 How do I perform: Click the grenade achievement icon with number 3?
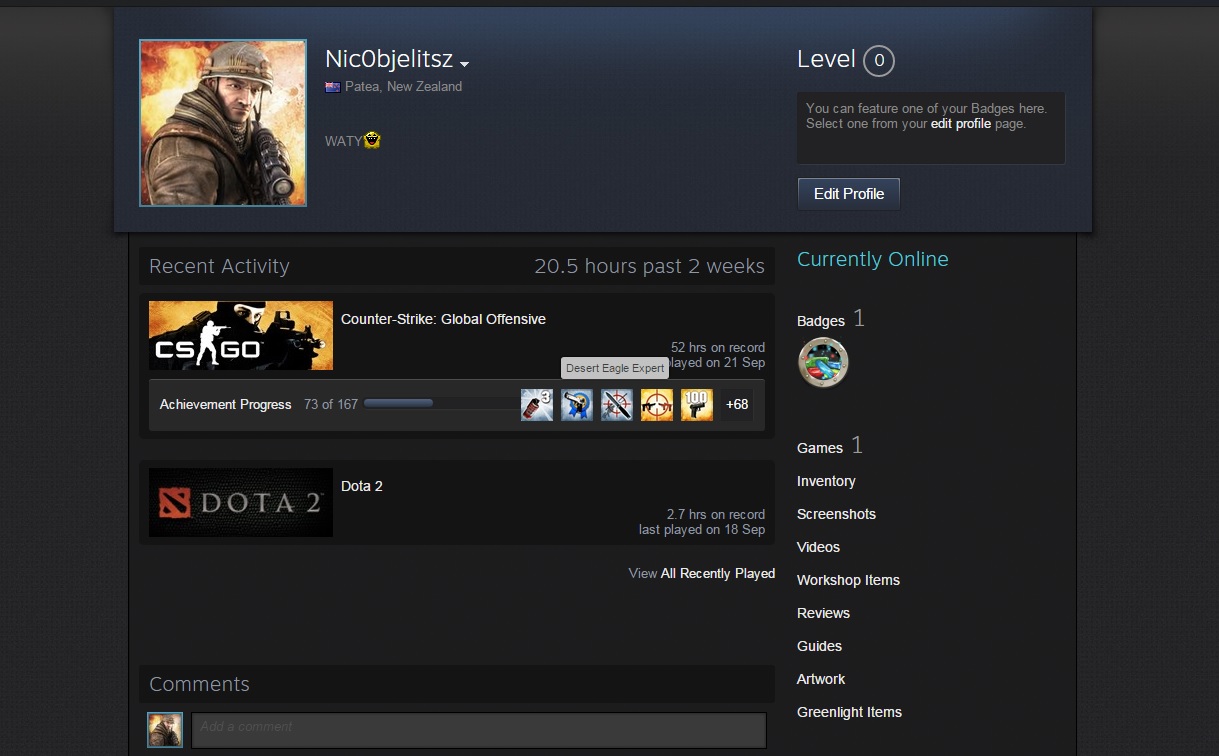(x=537, y=405)
